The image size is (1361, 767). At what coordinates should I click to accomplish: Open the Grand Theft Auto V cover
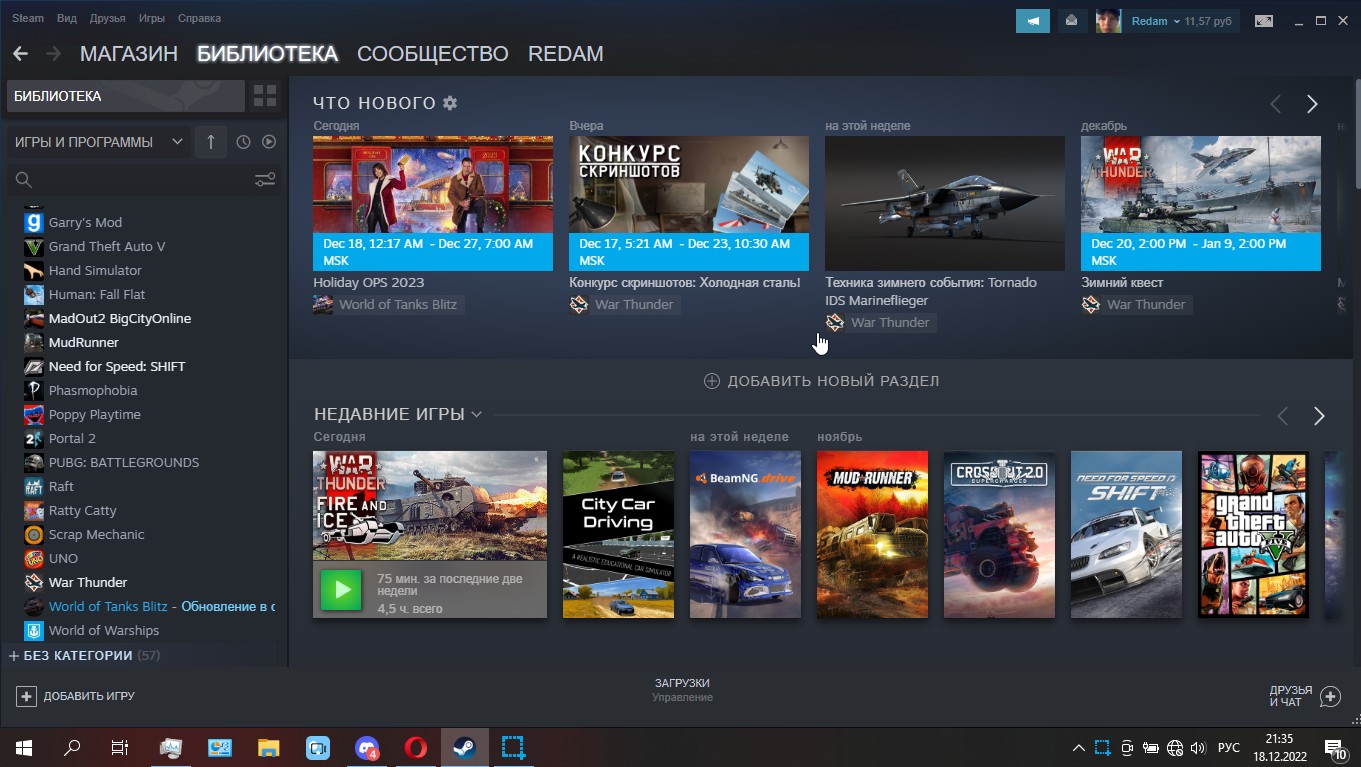(1253, 534)
